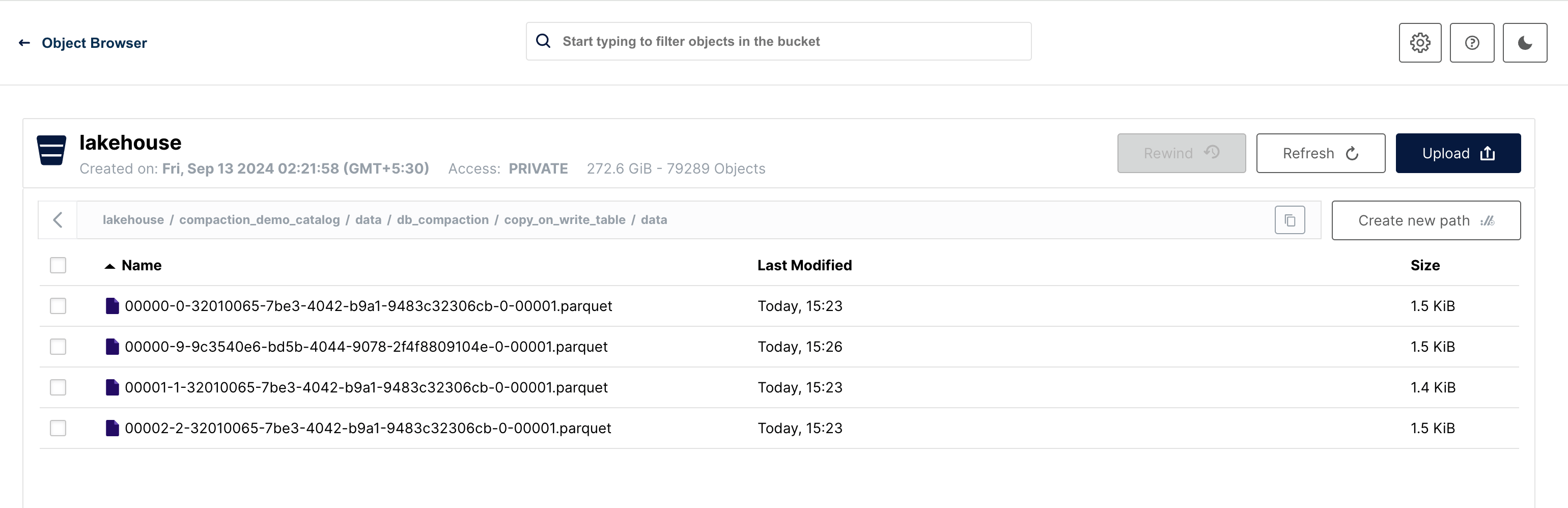The height and width of the screenshot is (508, 1568).
Task: Click the Refresh button
Action: pyautogui.click(x=1320, y=153)
